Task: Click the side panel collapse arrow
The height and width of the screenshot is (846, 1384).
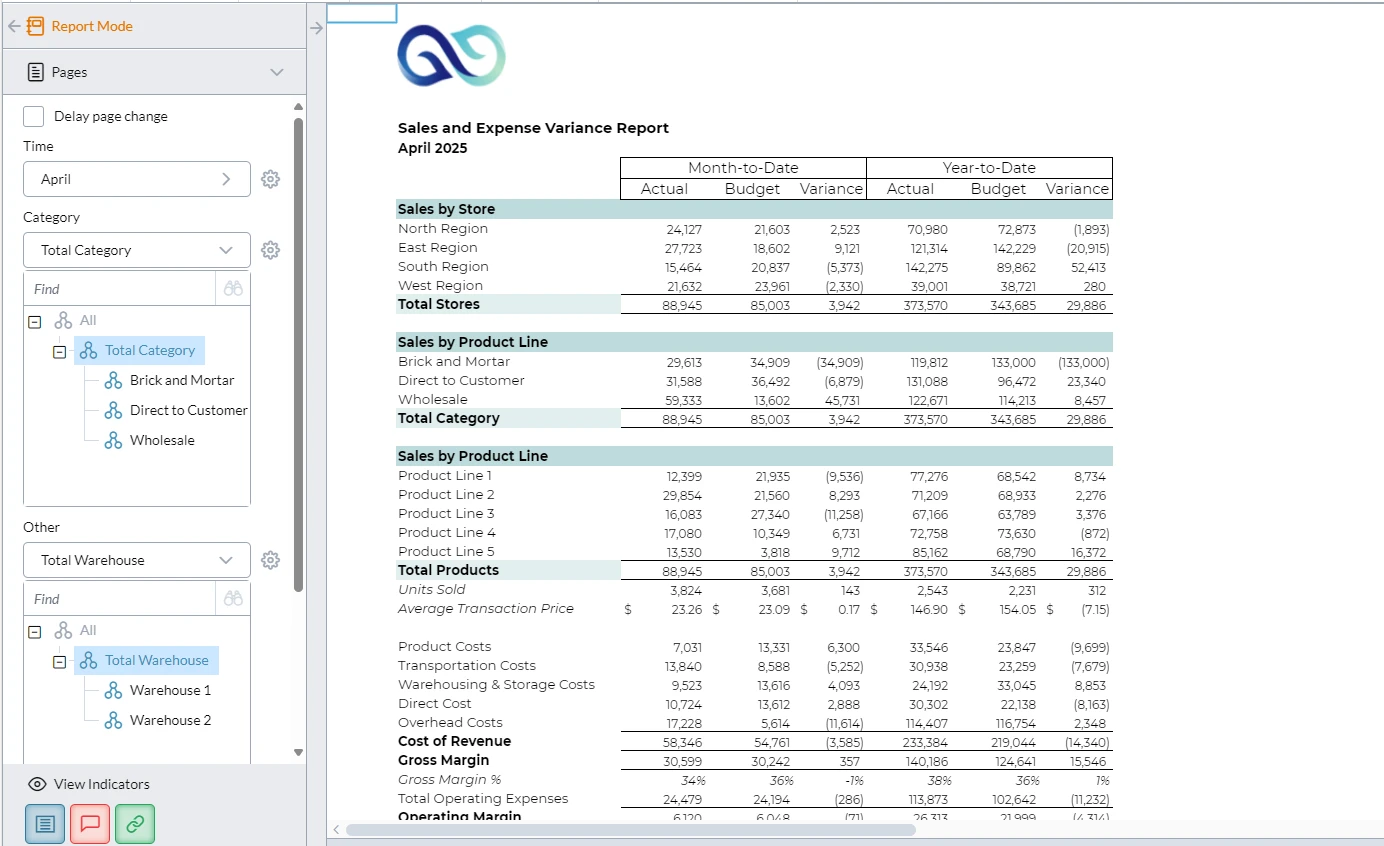Action: [x=316, y=28]
